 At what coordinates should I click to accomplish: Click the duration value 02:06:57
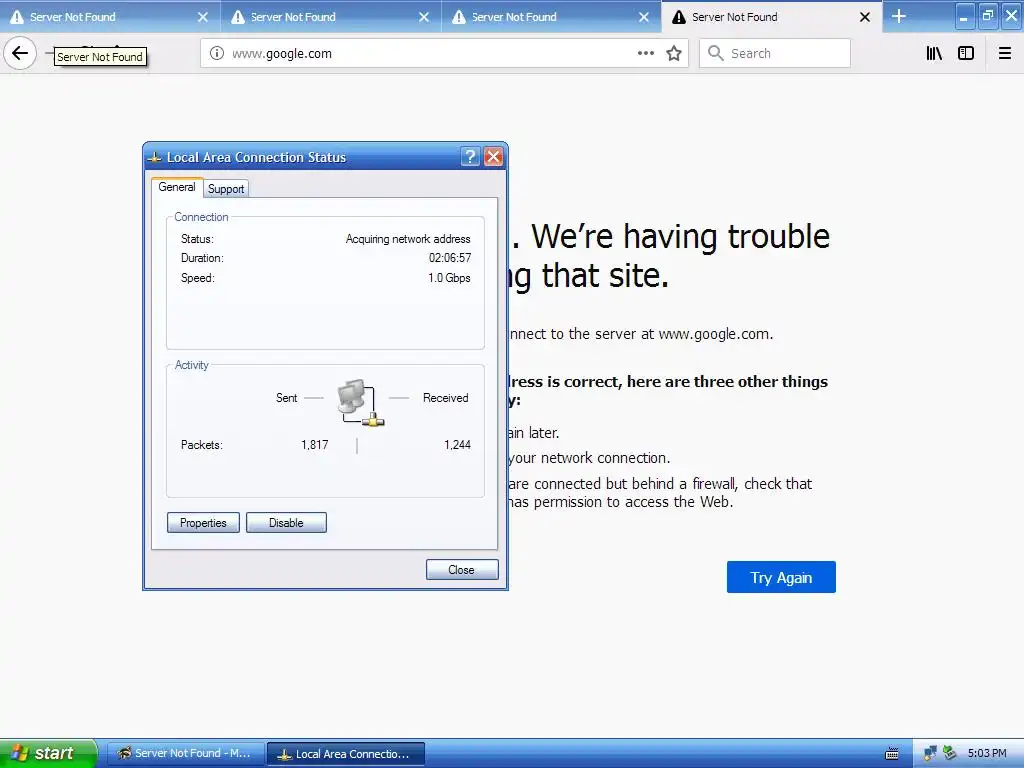click(450, 258)
